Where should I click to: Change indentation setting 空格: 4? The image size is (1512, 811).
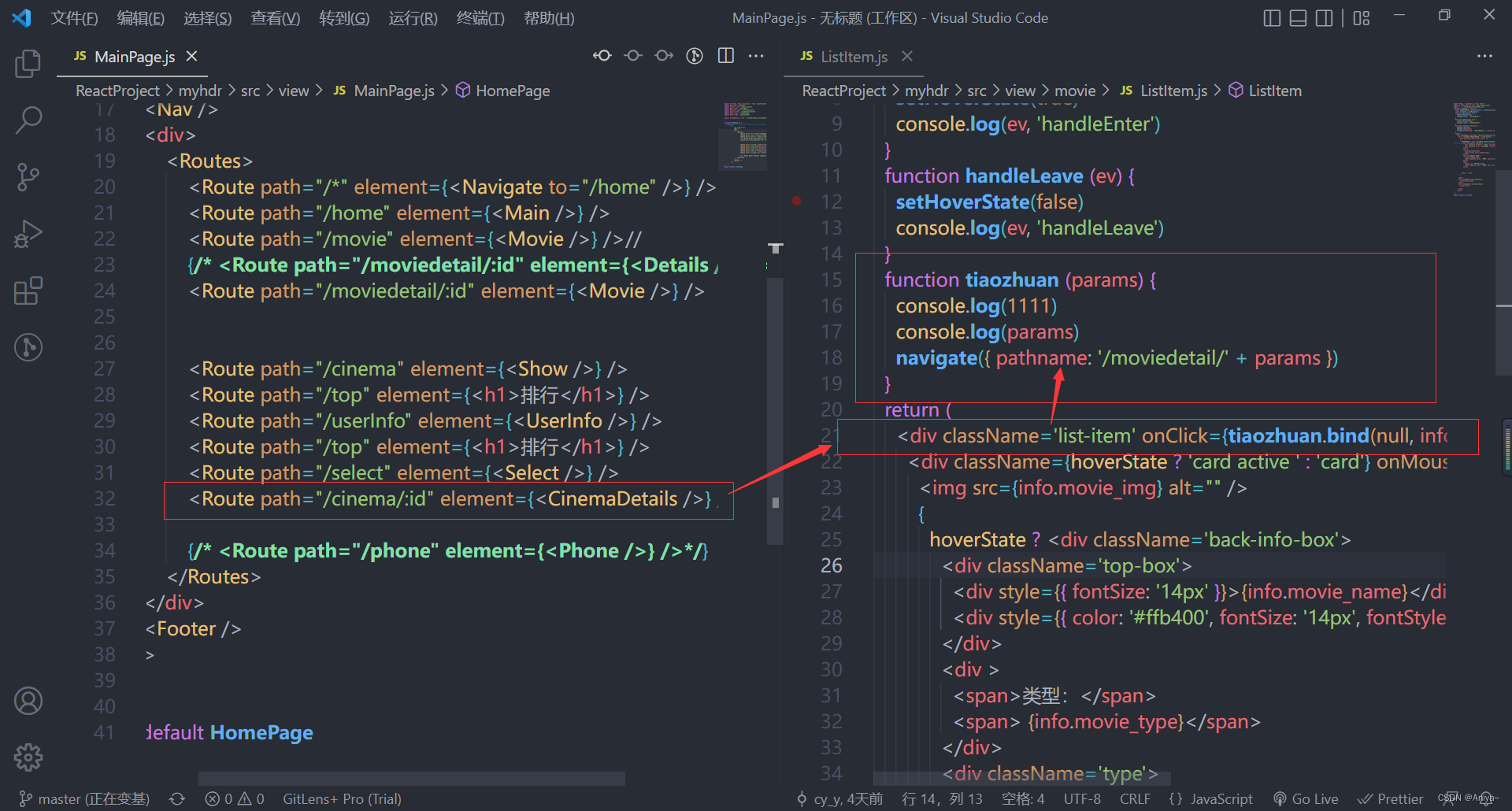1023,799
